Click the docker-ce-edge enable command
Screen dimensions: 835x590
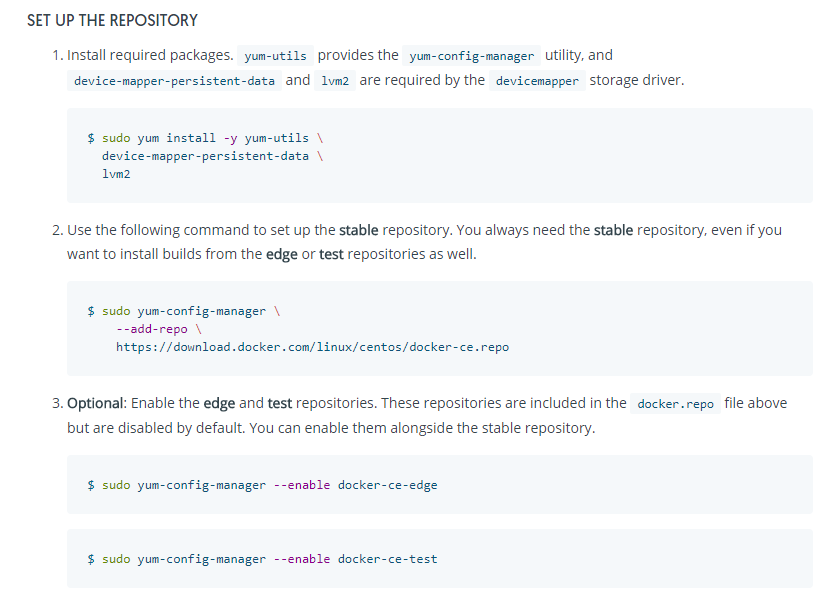point(263,485)
